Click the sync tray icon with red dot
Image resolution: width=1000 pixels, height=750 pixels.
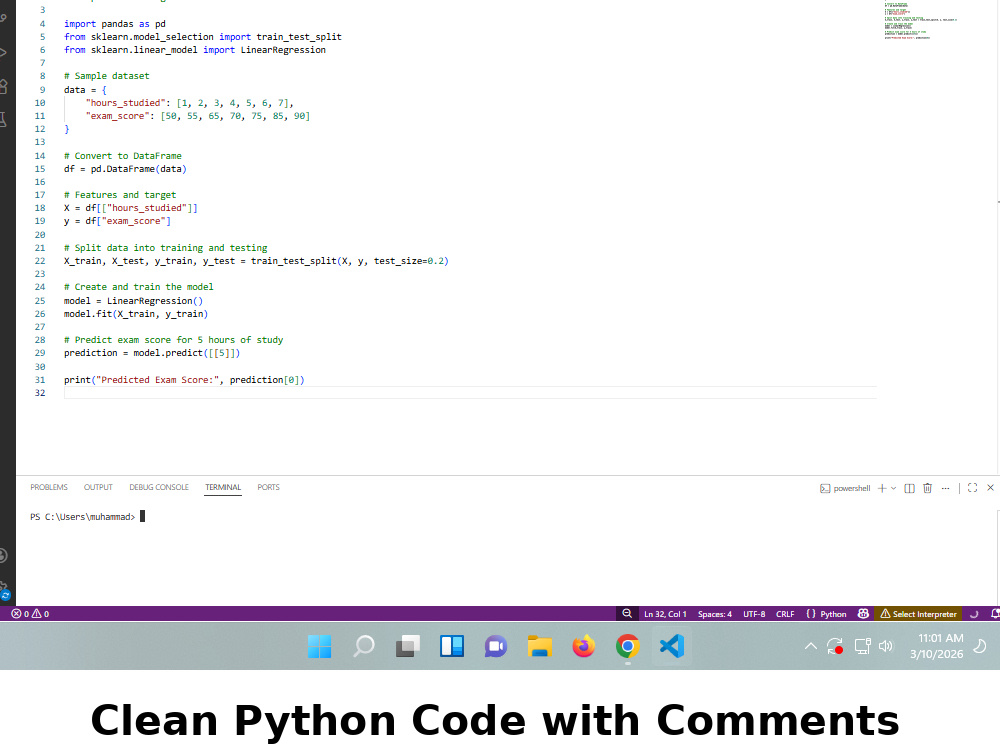click(x=835, y=646)
